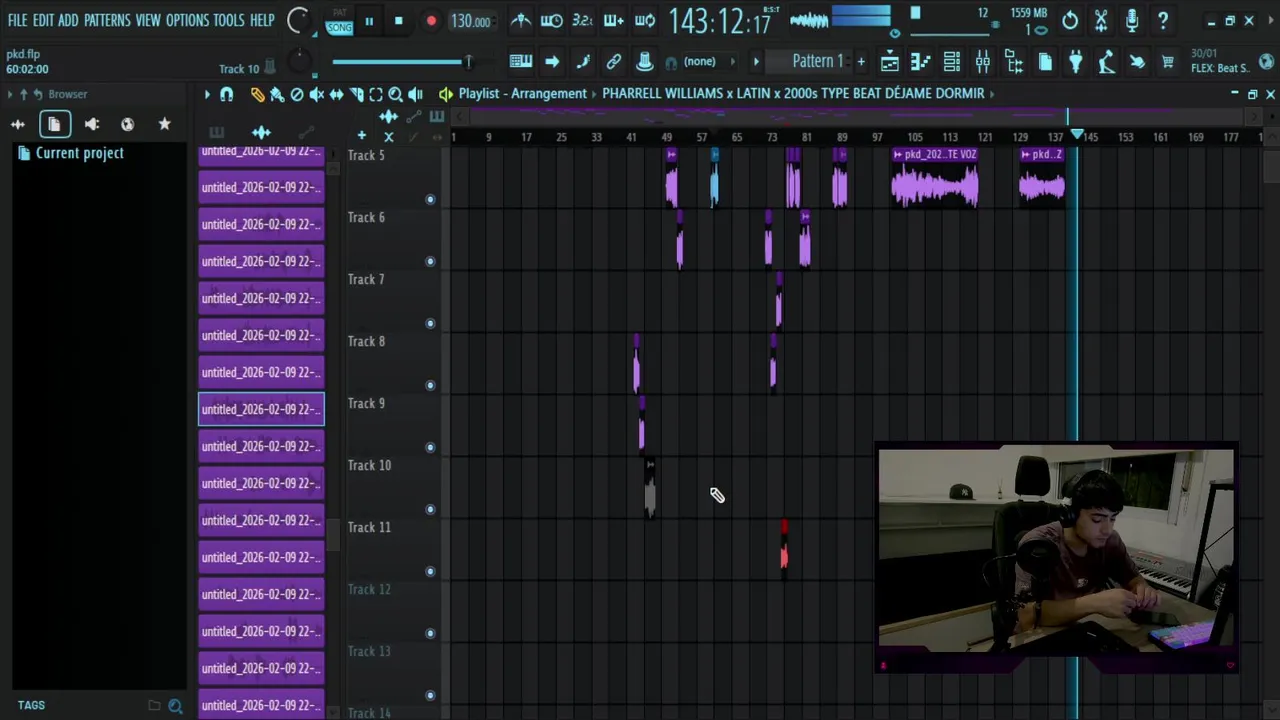This screenshot has height=720, width=1280.
Task: Open the ADD menu
Action: coord(68,20)
